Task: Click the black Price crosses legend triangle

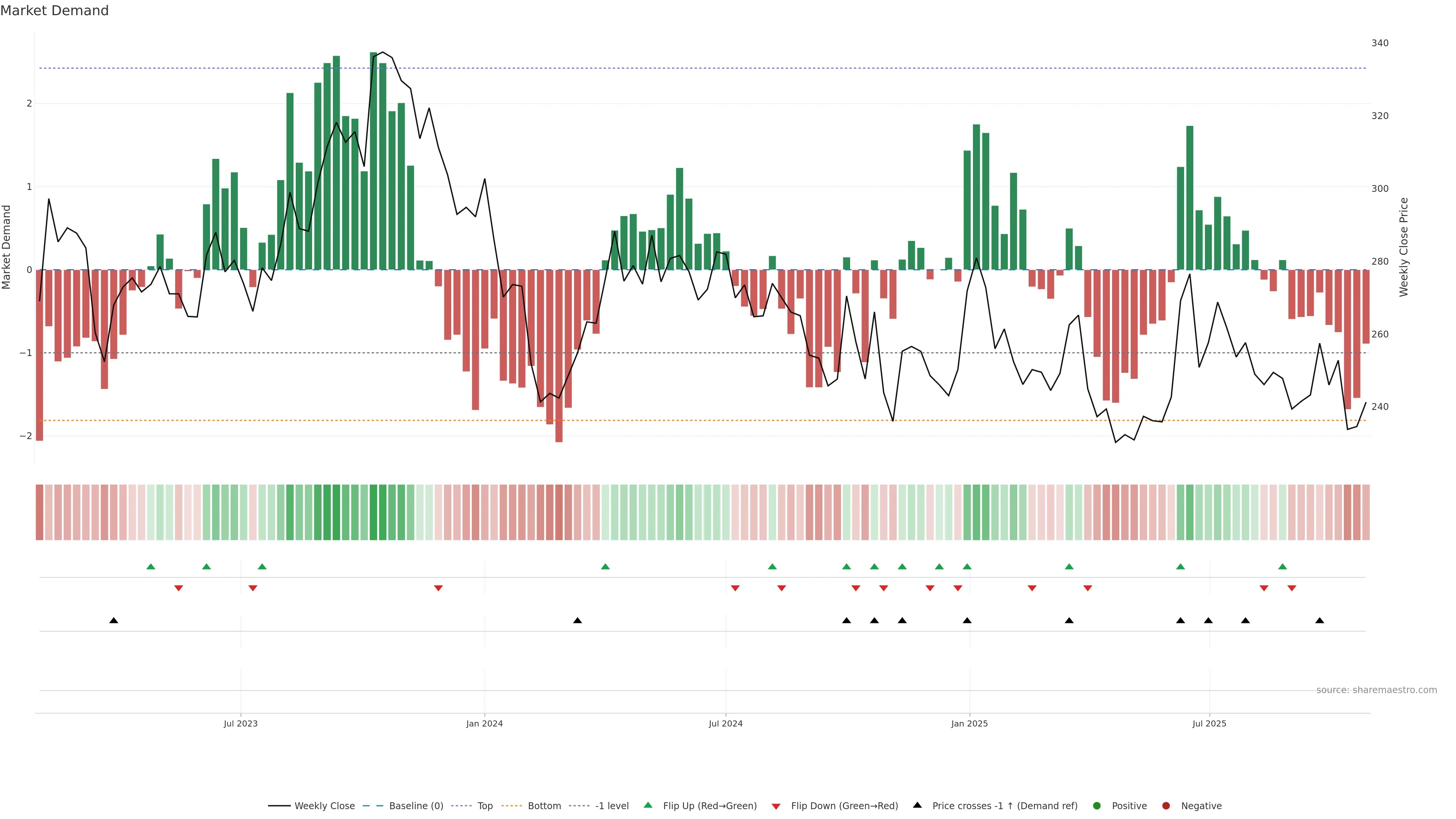Action: [x=917, y=805]
